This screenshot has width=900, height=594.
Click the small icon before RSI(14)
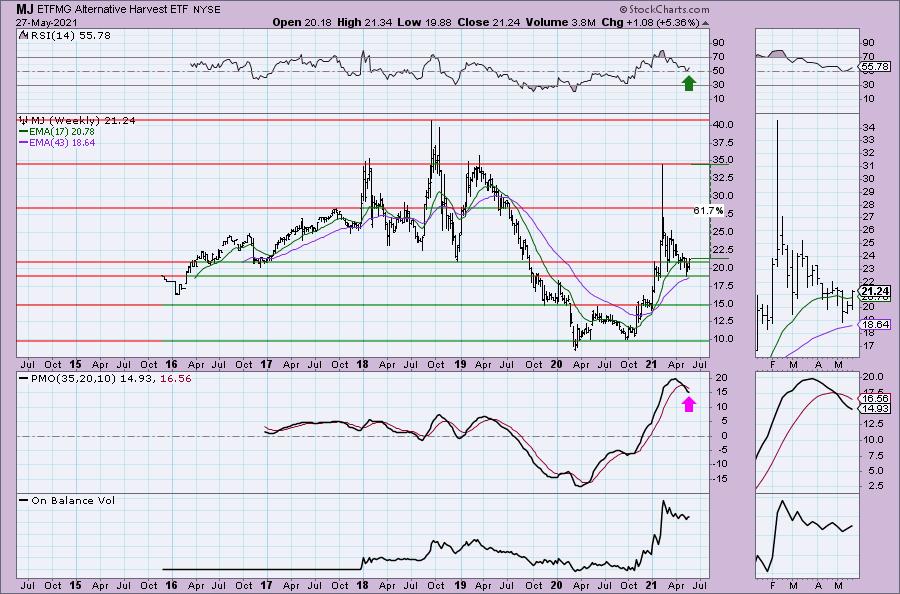coord(23,35)
